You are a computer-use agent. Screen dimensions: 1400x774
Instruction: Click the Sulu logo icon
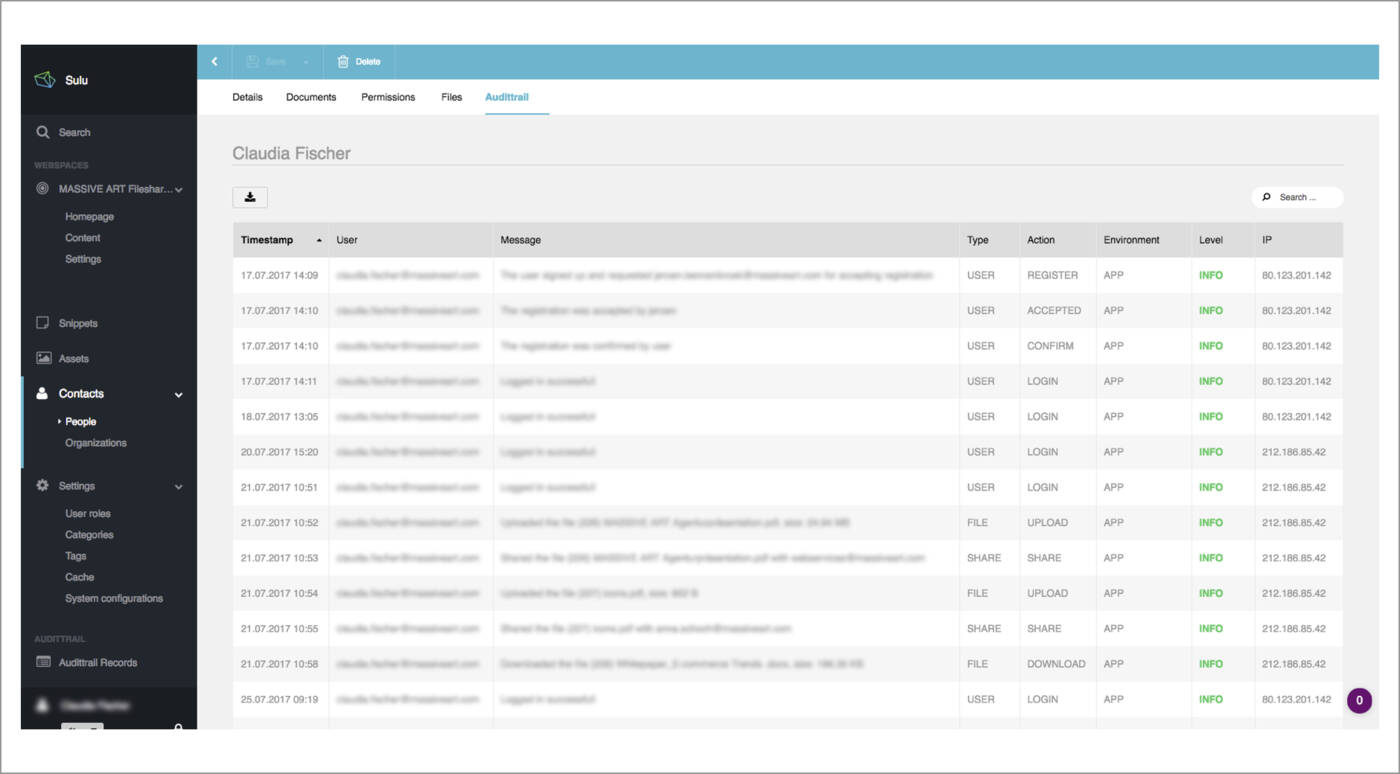tap(44, 80)
